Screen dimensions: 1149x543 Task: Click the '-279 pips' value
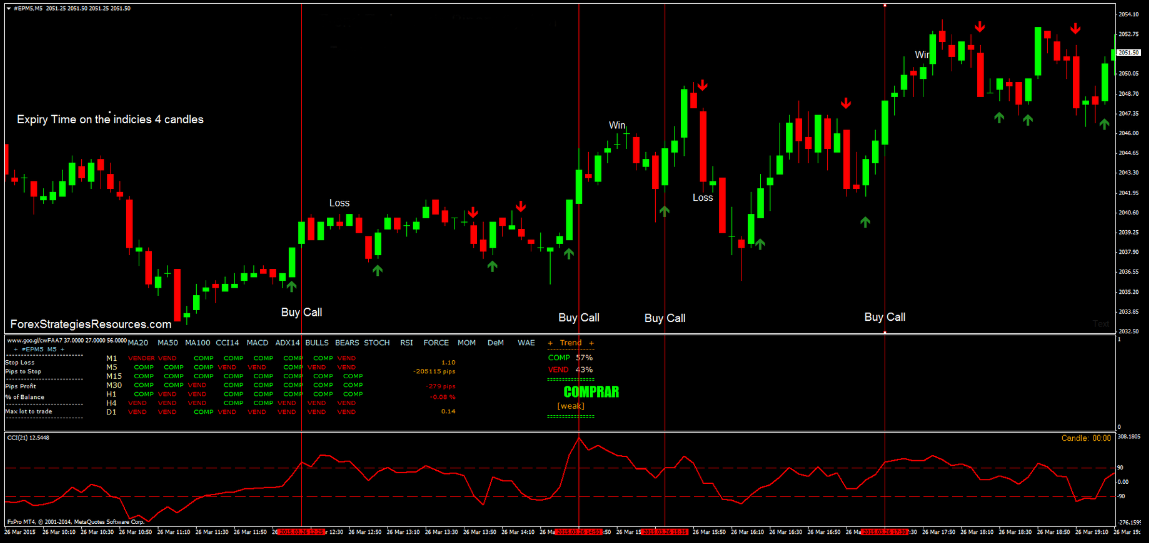[441, 385]
